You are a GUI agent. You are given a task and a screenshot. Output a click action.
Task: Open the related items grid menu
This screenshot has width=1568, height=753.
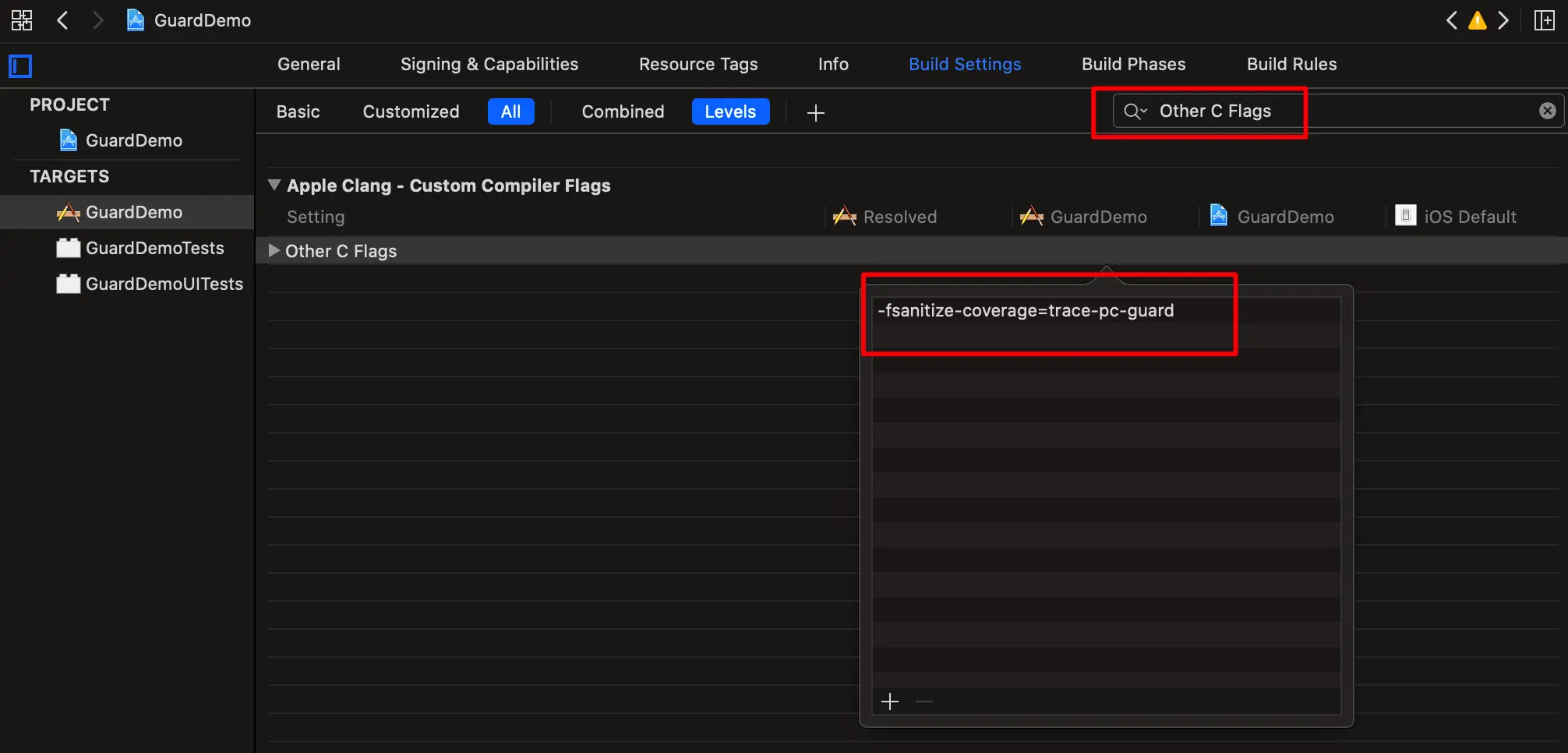(22, 20)
